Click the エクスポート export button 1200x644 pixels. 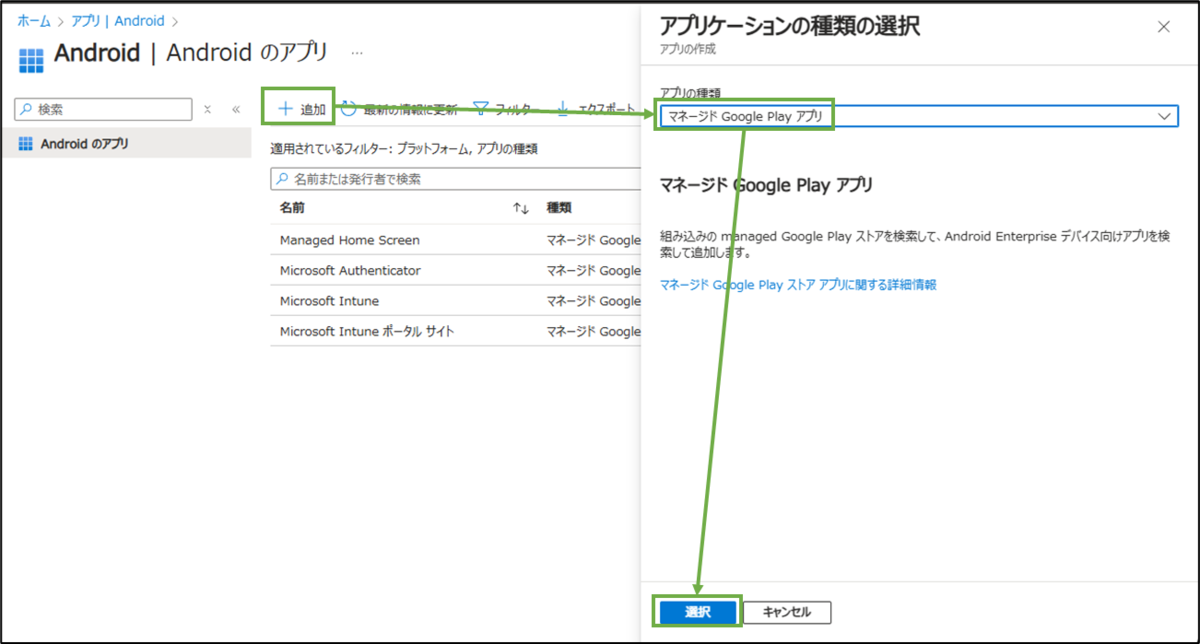click(x=596, y=109)
